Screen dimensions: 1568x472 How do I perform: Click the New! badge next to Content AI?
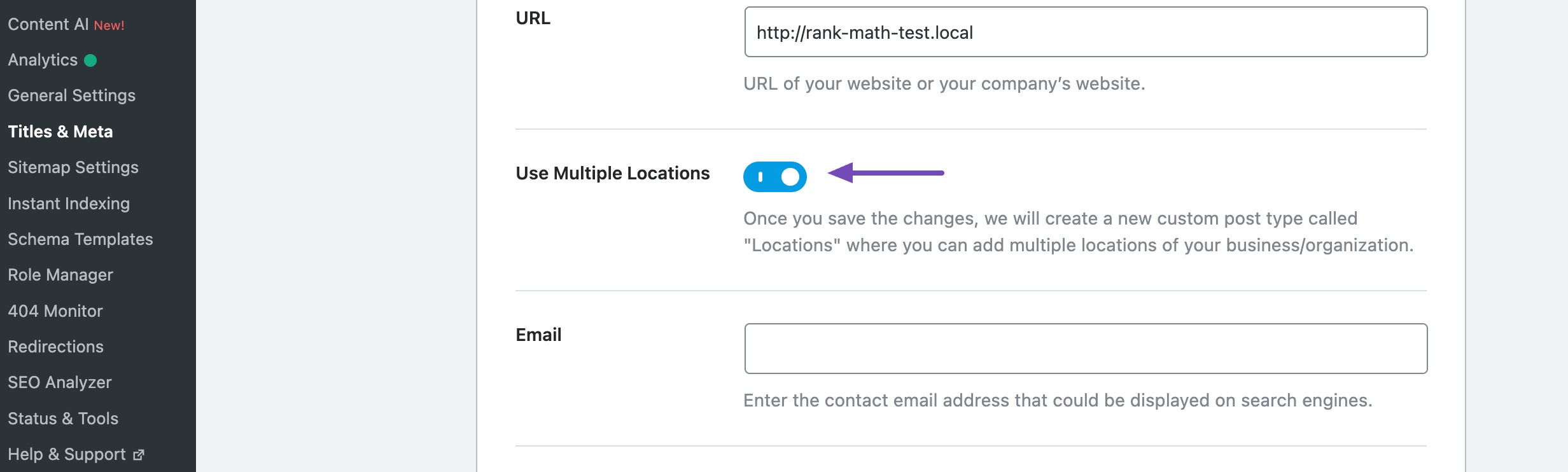[x=109, y=25]
